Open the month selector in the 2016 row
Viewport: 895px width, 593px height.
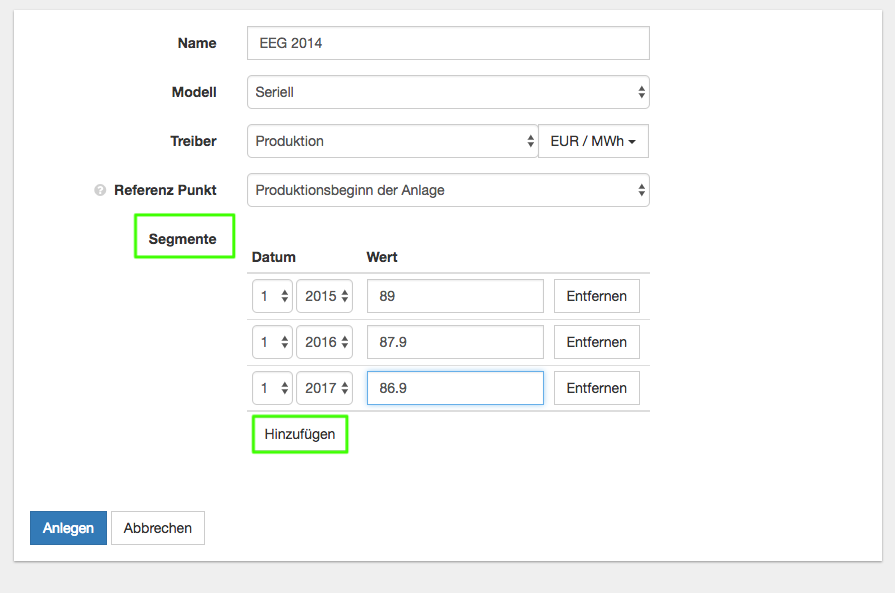click(x=272, y=342)
